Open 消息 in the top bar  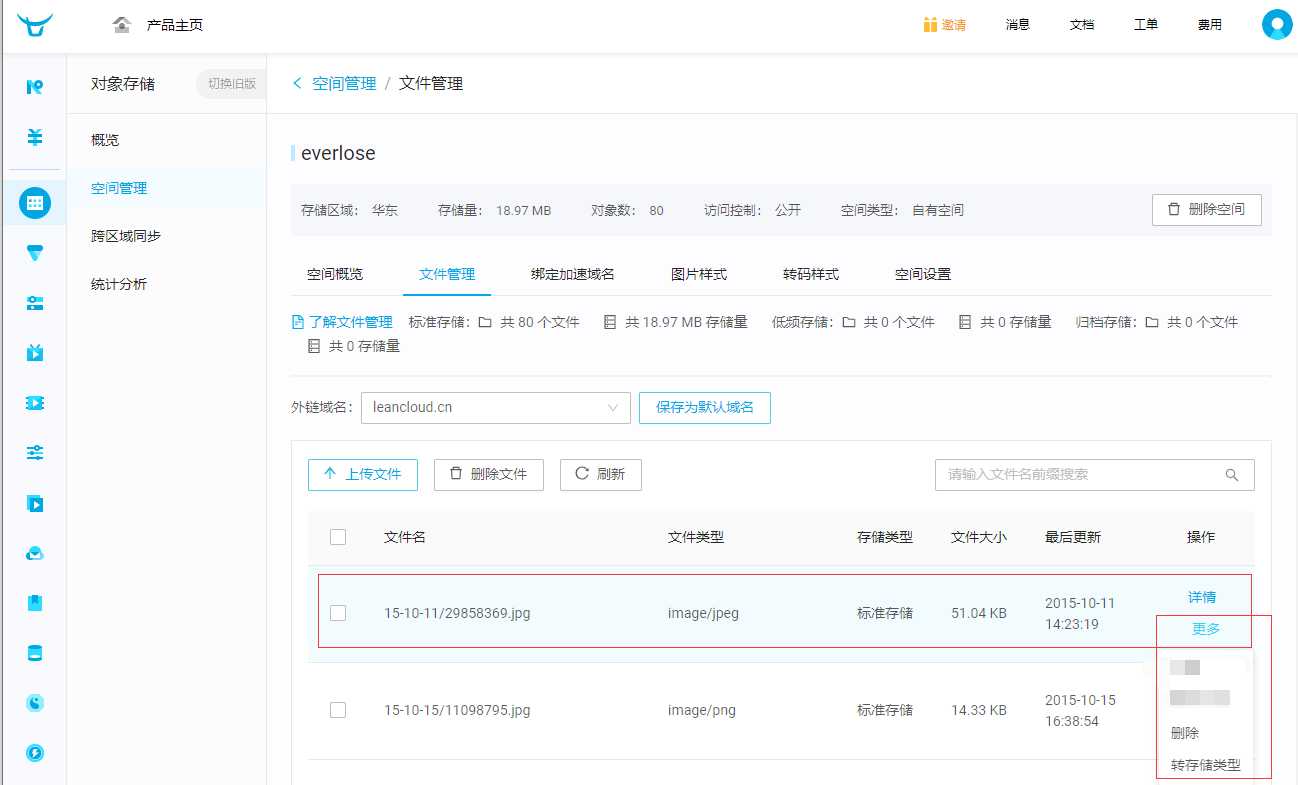click(x=1018, y=24)
